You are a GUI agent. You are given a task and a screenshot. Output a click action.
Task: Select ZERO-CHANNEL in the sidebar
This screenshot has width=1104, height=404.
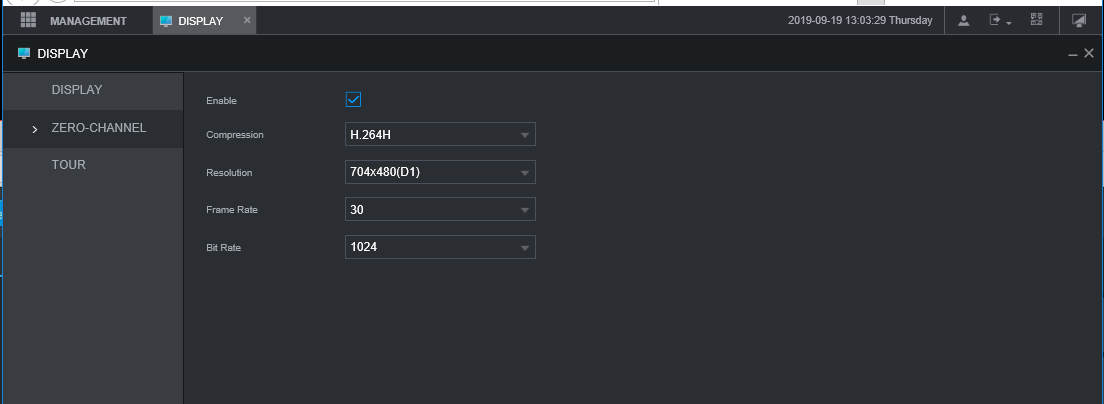coord(98,128)
